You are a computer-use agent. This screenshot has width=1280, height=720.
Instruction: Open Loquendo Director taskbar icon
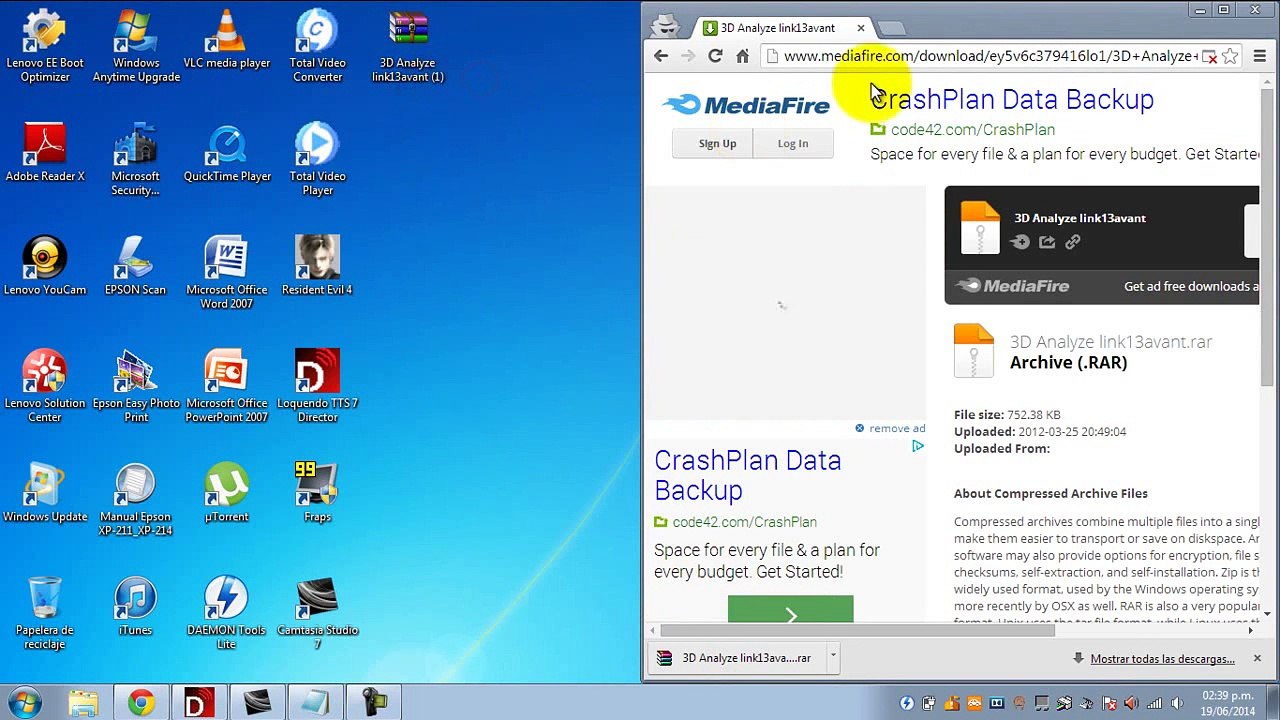point(199,703)
